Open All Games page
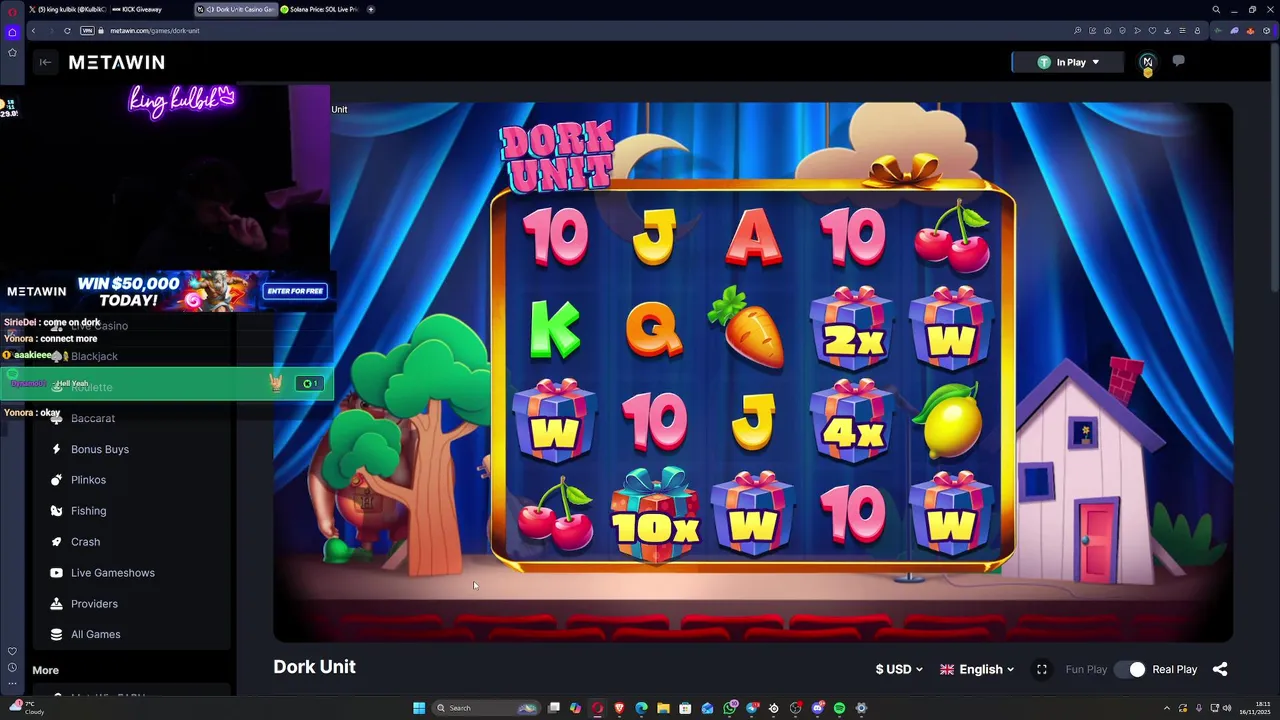 point(95,634)
